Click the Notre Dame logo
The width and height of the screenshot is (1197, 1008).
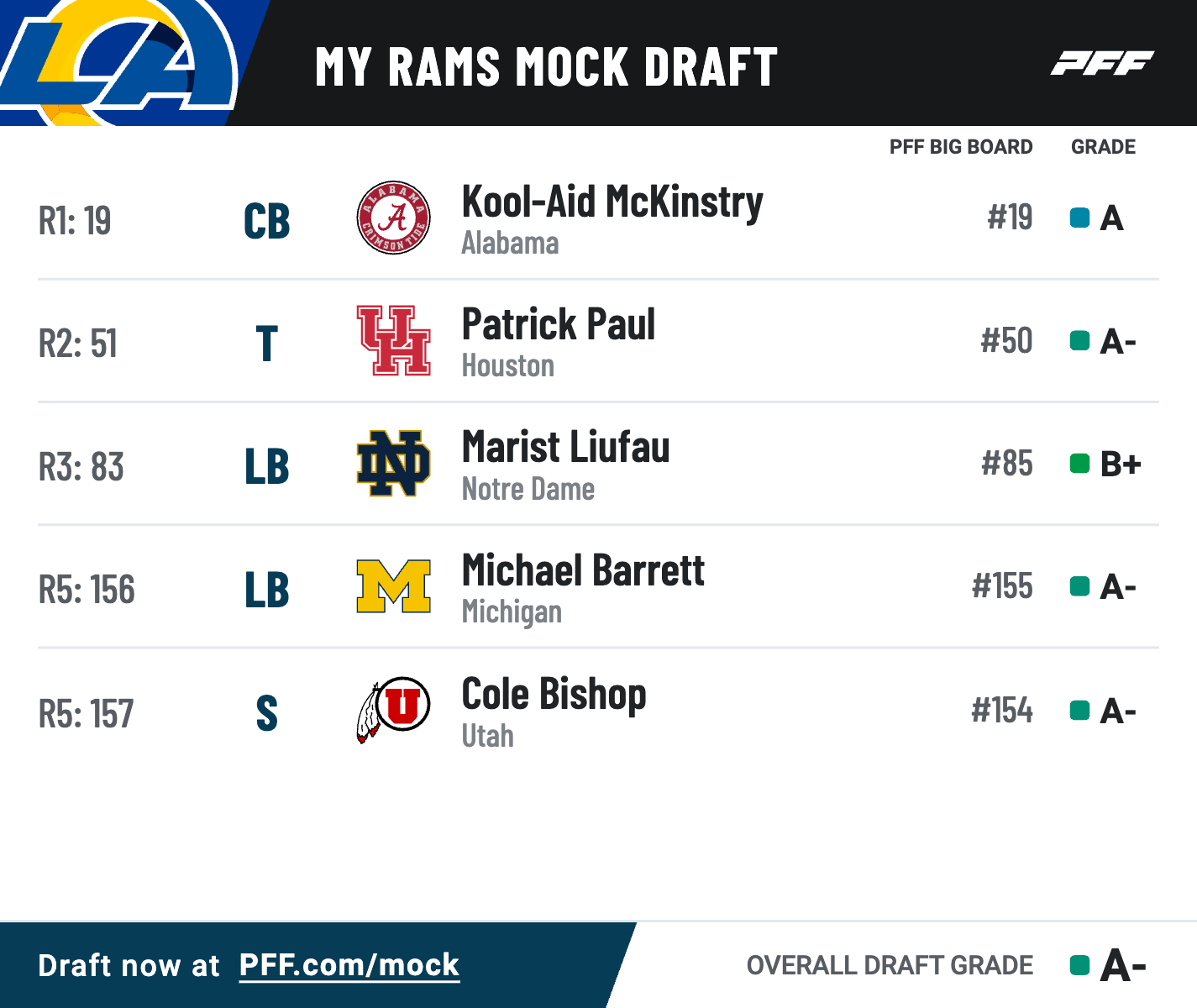point(394,464)
